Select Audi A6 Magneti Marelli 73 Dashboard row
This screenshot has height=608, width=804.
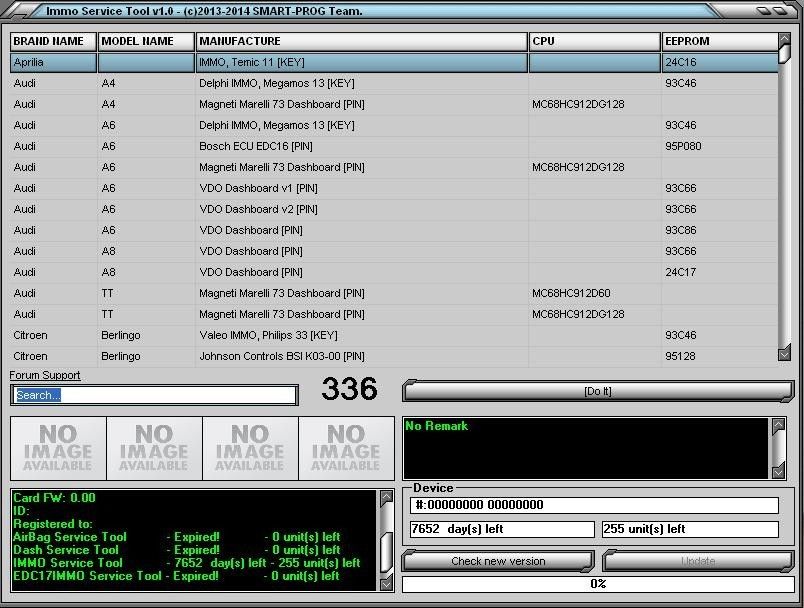(x=394, y=168)
